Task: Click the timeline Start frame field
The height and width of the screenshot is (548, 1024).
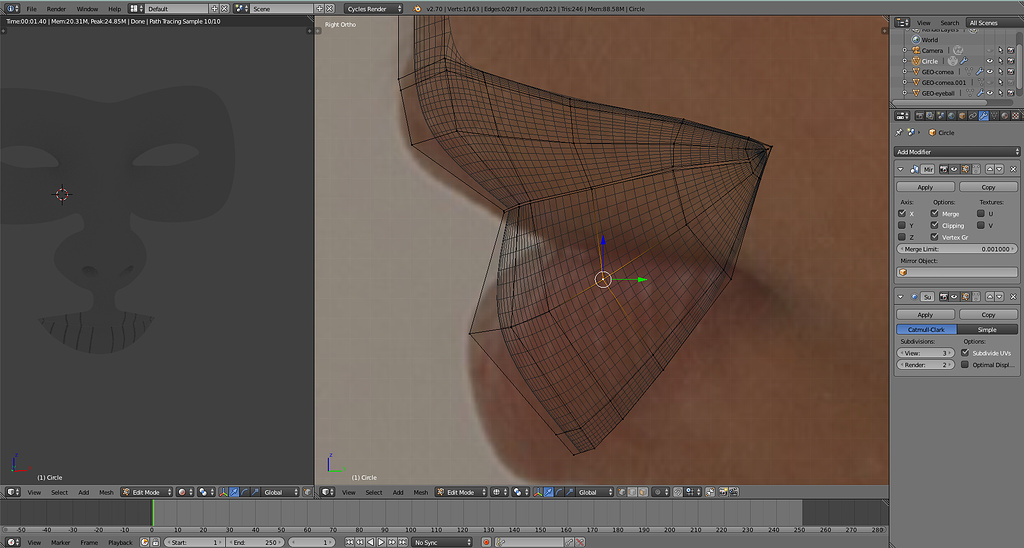Action: point(194,542)
